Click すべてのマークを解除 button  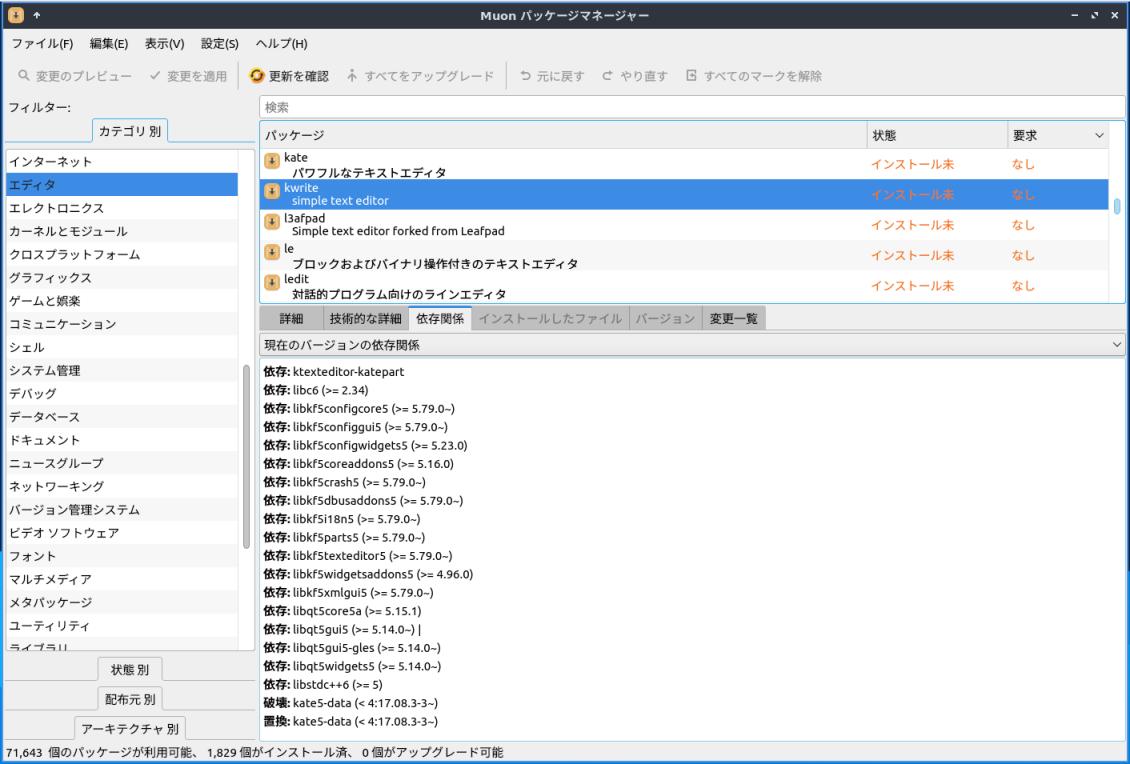tap(754, 76)
